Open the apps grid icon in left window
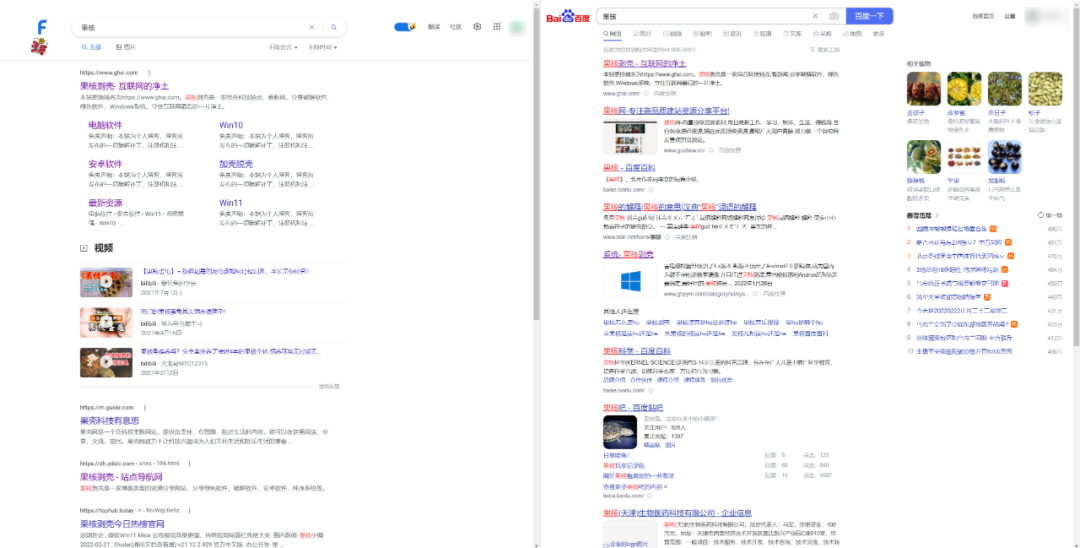This screenshot has width=1080, height=548. [x=497, y=27]
